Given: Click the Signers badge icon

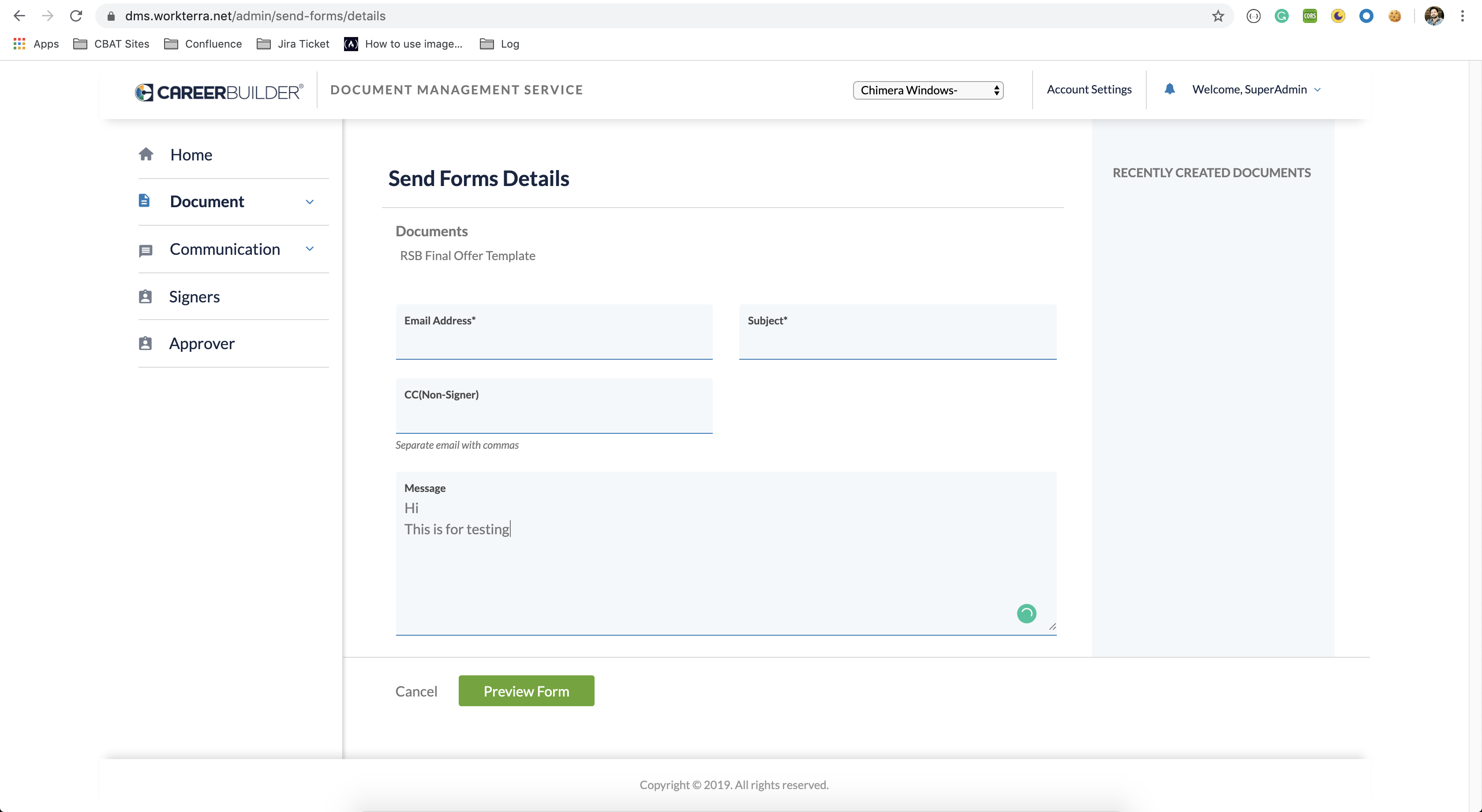Looking at the screenshot, I should 146,296.
